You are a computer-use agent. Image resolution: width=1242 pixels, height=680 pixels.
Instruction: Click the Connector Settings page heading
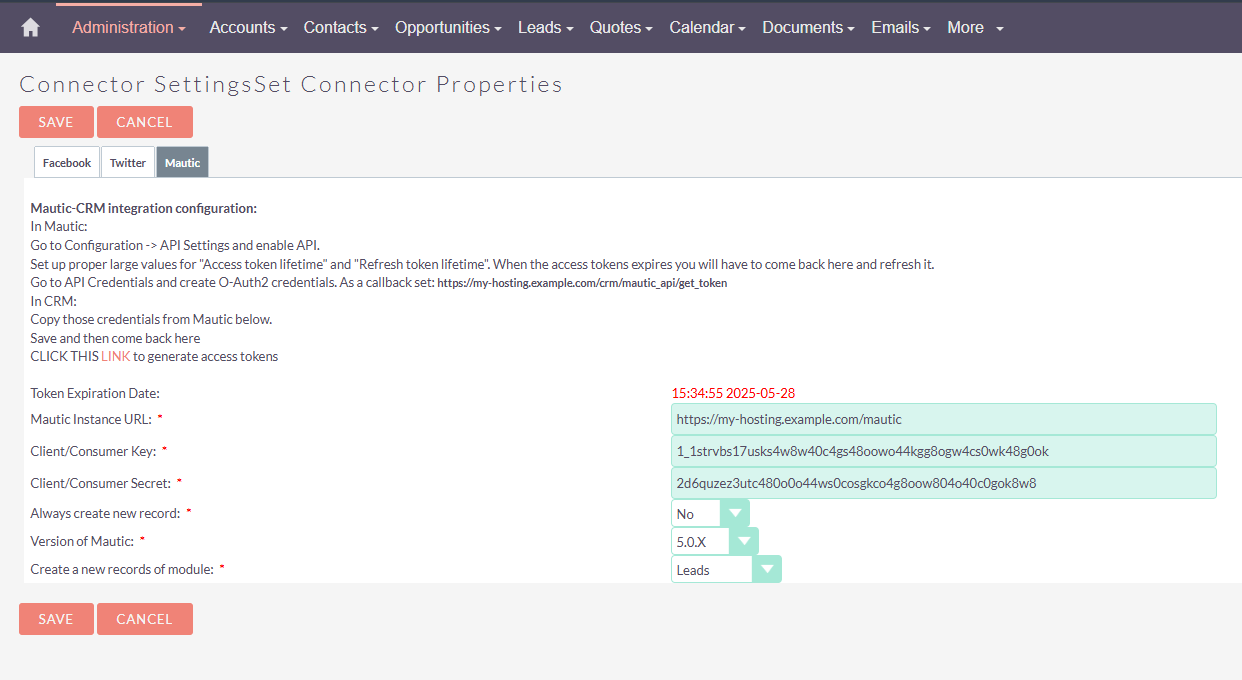291,84
